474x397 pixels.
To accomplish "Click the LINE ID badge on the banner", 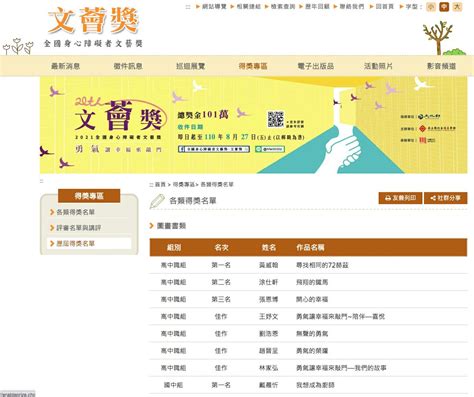I will pos(270,149).
